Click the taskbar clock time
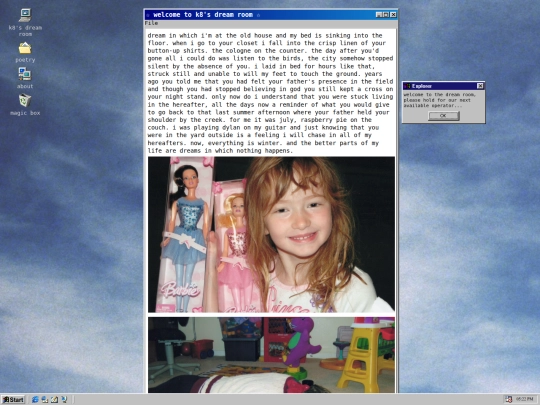The height and width of the screenshot is (405, 540). pyautogui.click(x=525, y=399)
